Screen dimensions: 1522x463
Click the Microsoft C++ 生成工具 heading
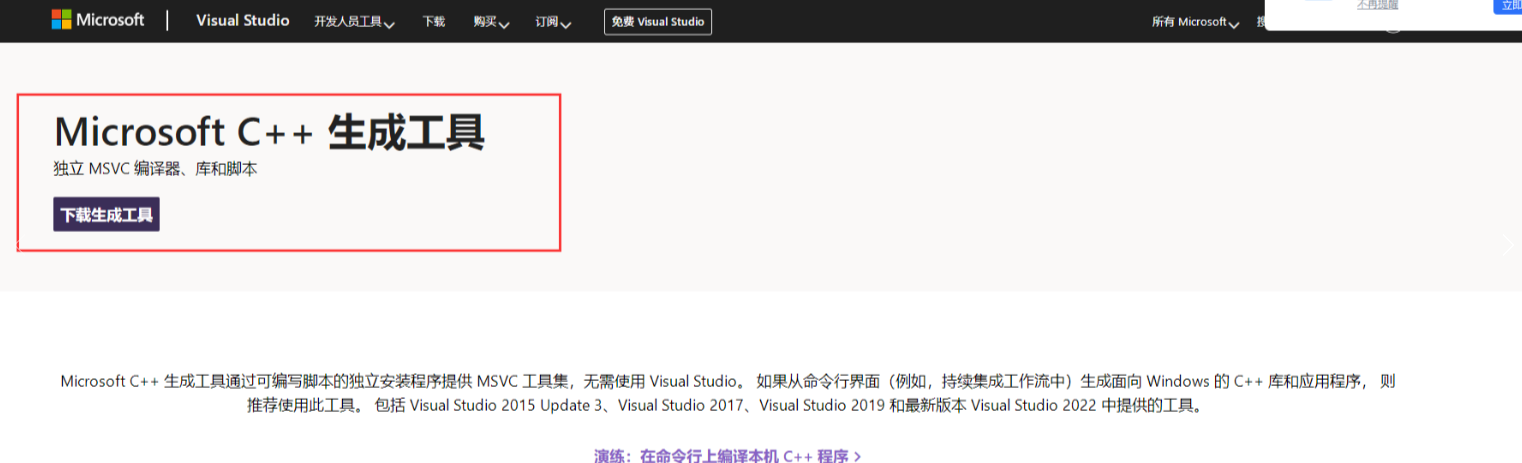(x=269, y=132)
